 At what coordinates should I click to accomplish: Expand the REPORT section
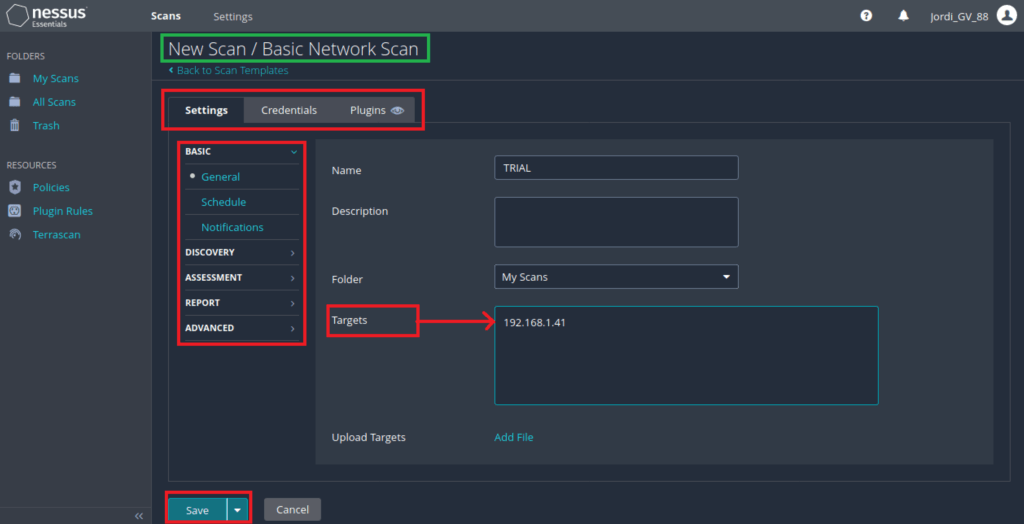[242, 303]
